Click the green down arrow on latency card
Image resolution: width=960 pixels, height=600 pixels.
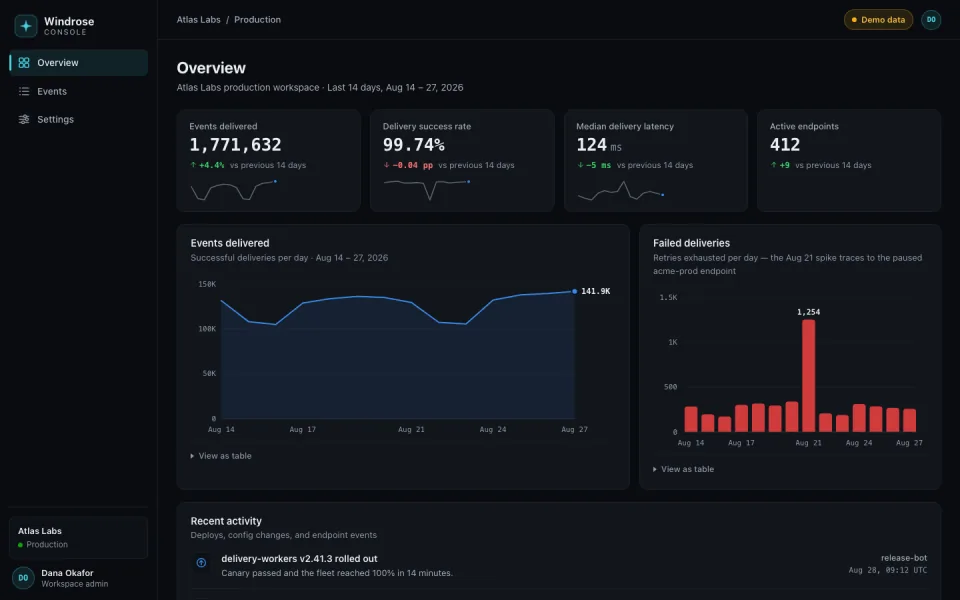pos(580,165)
